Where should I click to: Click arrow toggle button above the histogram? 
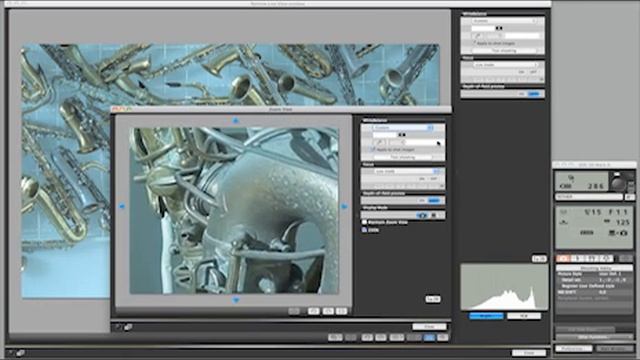539,259
